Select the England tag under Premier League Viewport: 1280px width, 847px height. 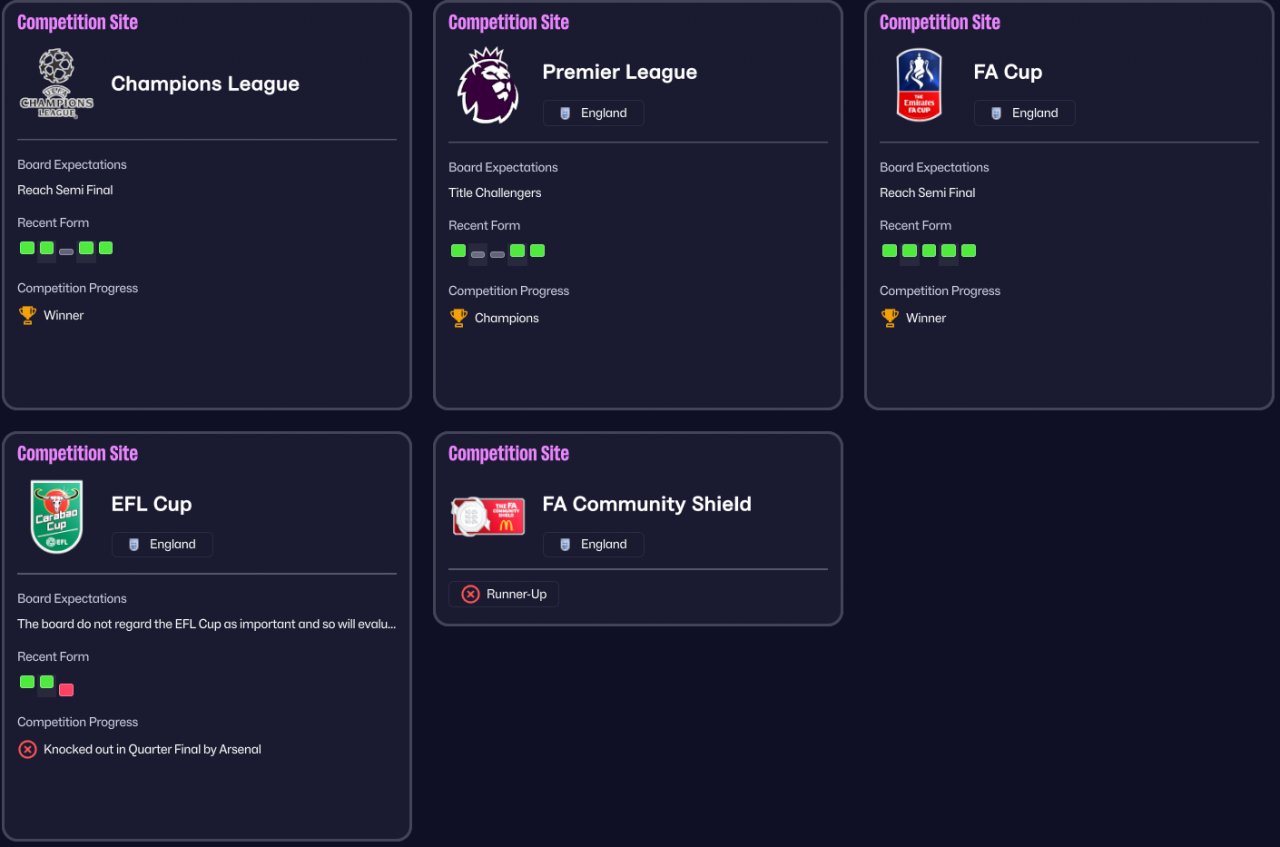click(x=593, y=113)
